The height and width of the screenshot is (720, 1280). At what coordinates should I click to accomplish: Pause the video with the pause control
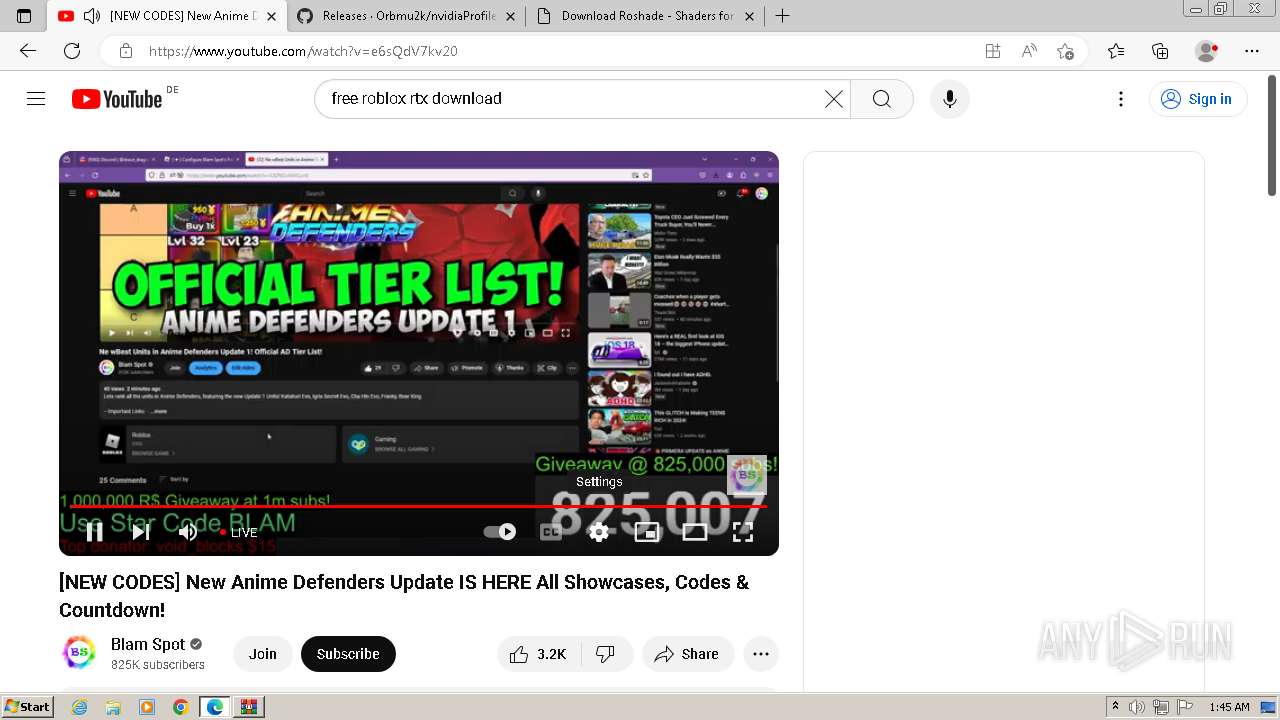[x=94, y=532]
